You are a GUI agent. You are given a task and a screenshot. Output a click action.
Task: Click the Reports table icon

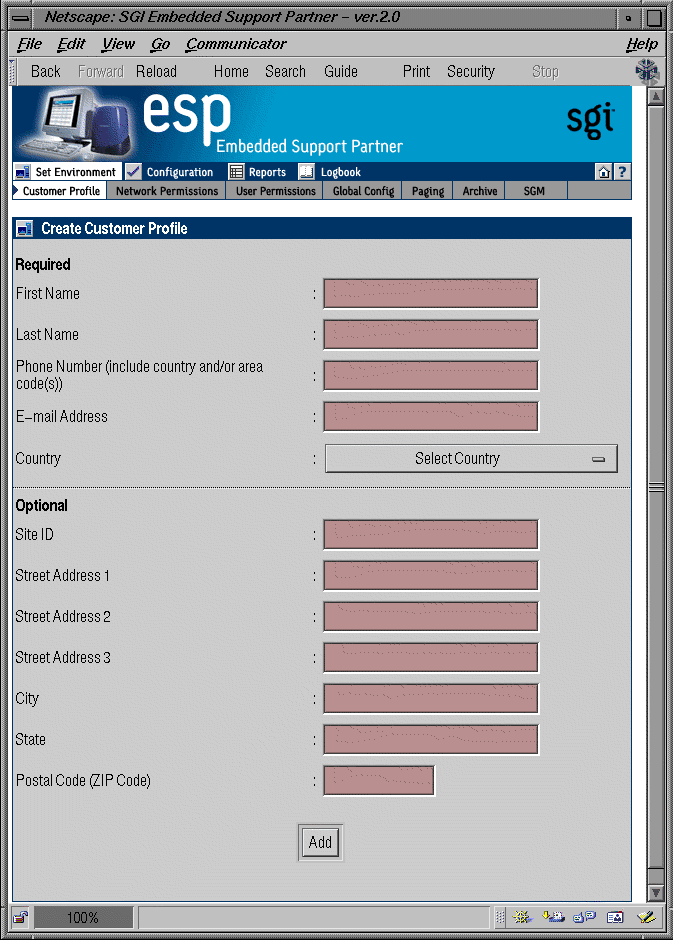tap(237, 172)
